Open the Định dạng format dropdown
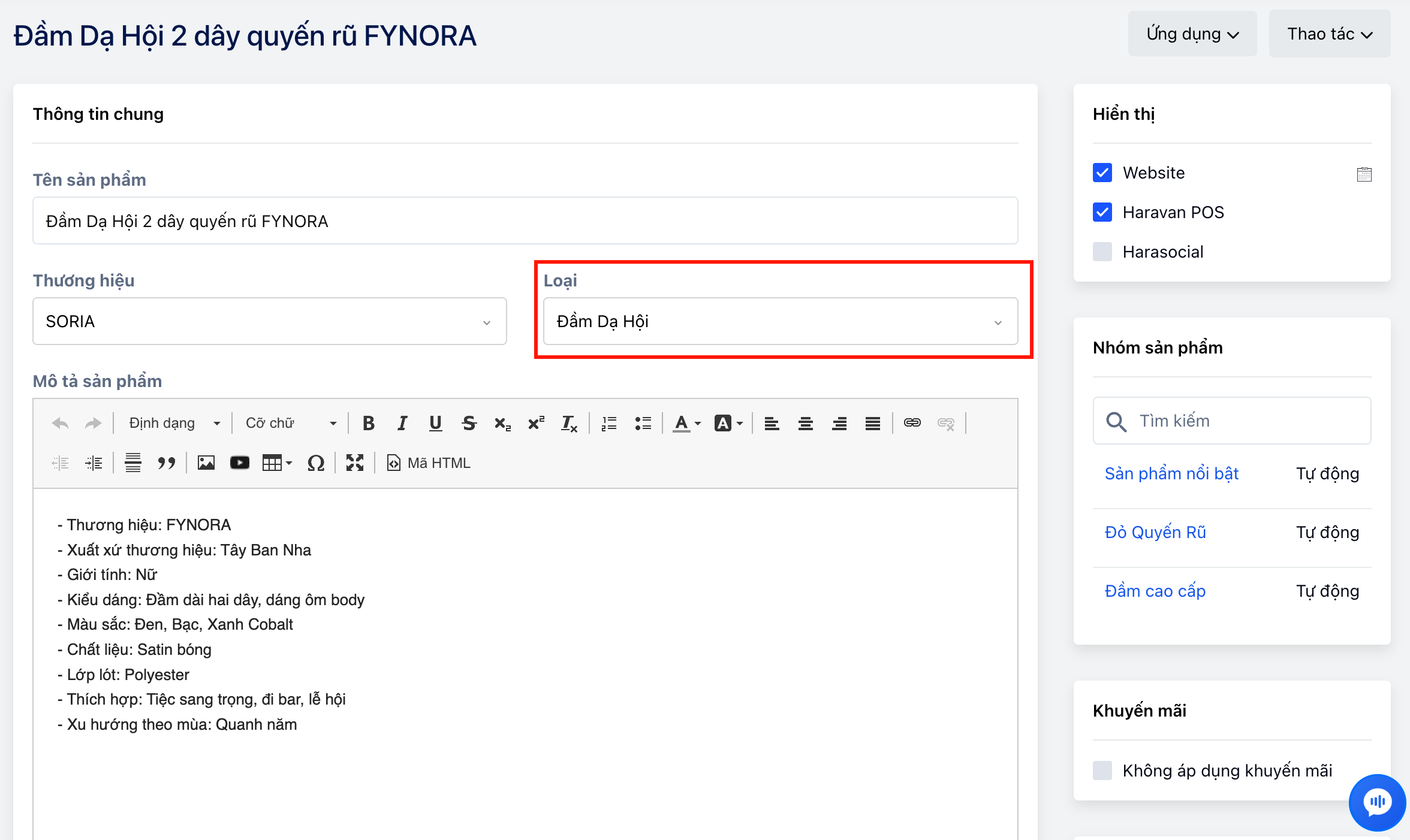Image resolution: width=1410 pixels, height=840 pixels. click(x=174, y=424)
